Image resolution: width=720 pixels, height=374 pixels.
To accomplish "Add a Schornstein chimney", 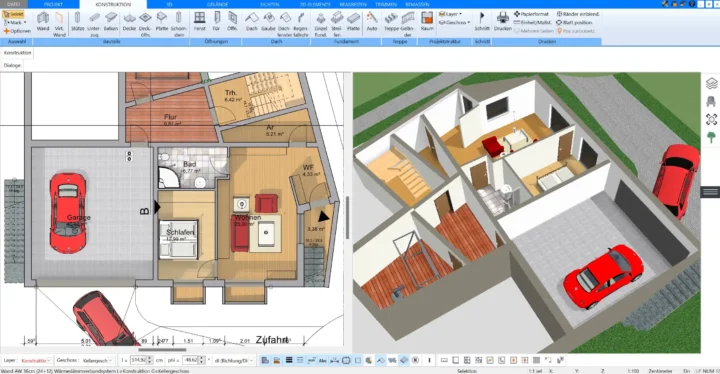I will [x=179, y=24].
